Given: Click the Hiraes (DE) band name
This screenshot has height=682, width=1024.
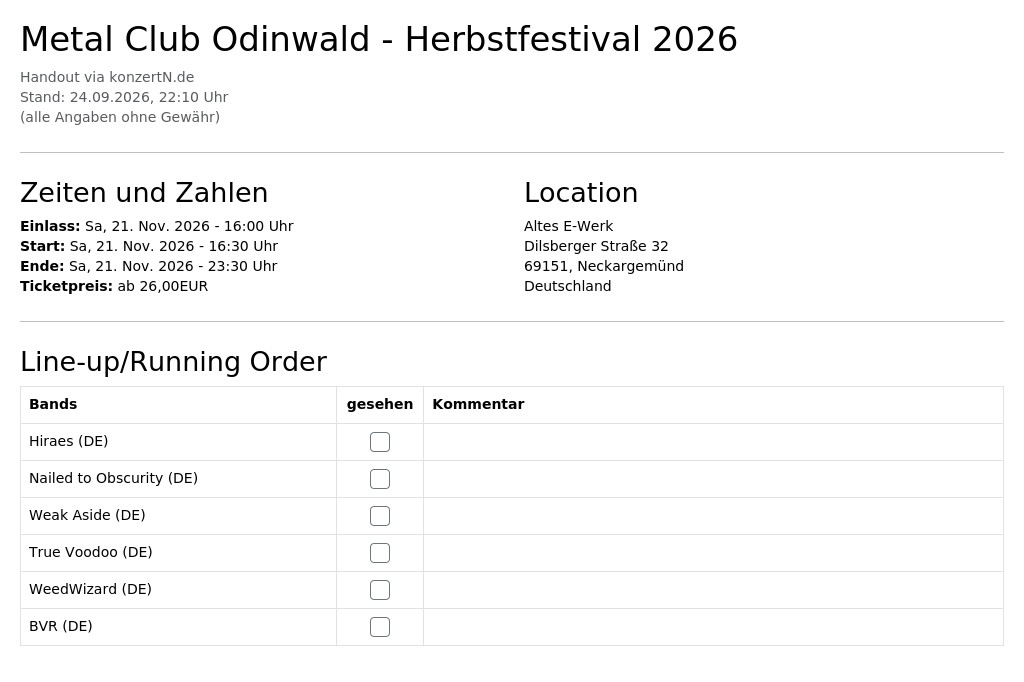Looking at the screenshot, I should [x=69, y=442].
